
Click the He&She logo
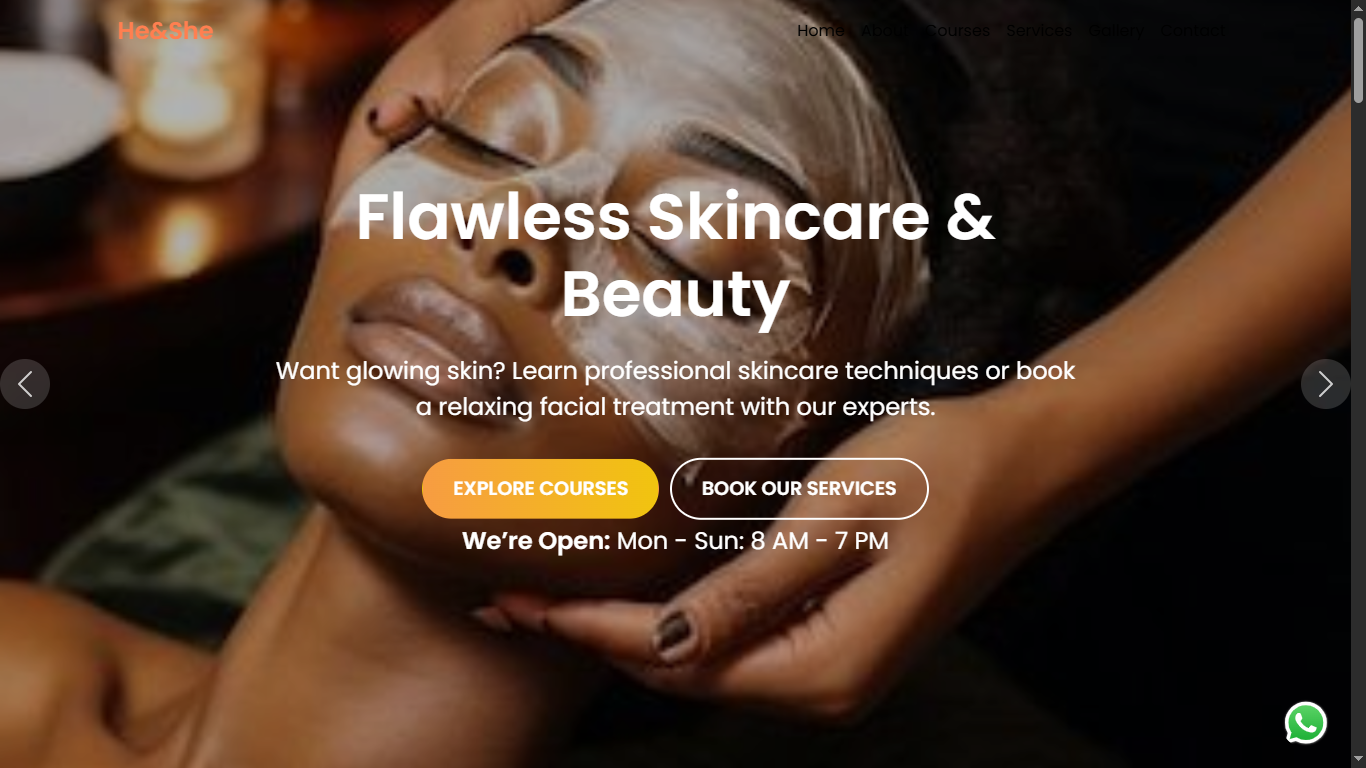(165, 31)
